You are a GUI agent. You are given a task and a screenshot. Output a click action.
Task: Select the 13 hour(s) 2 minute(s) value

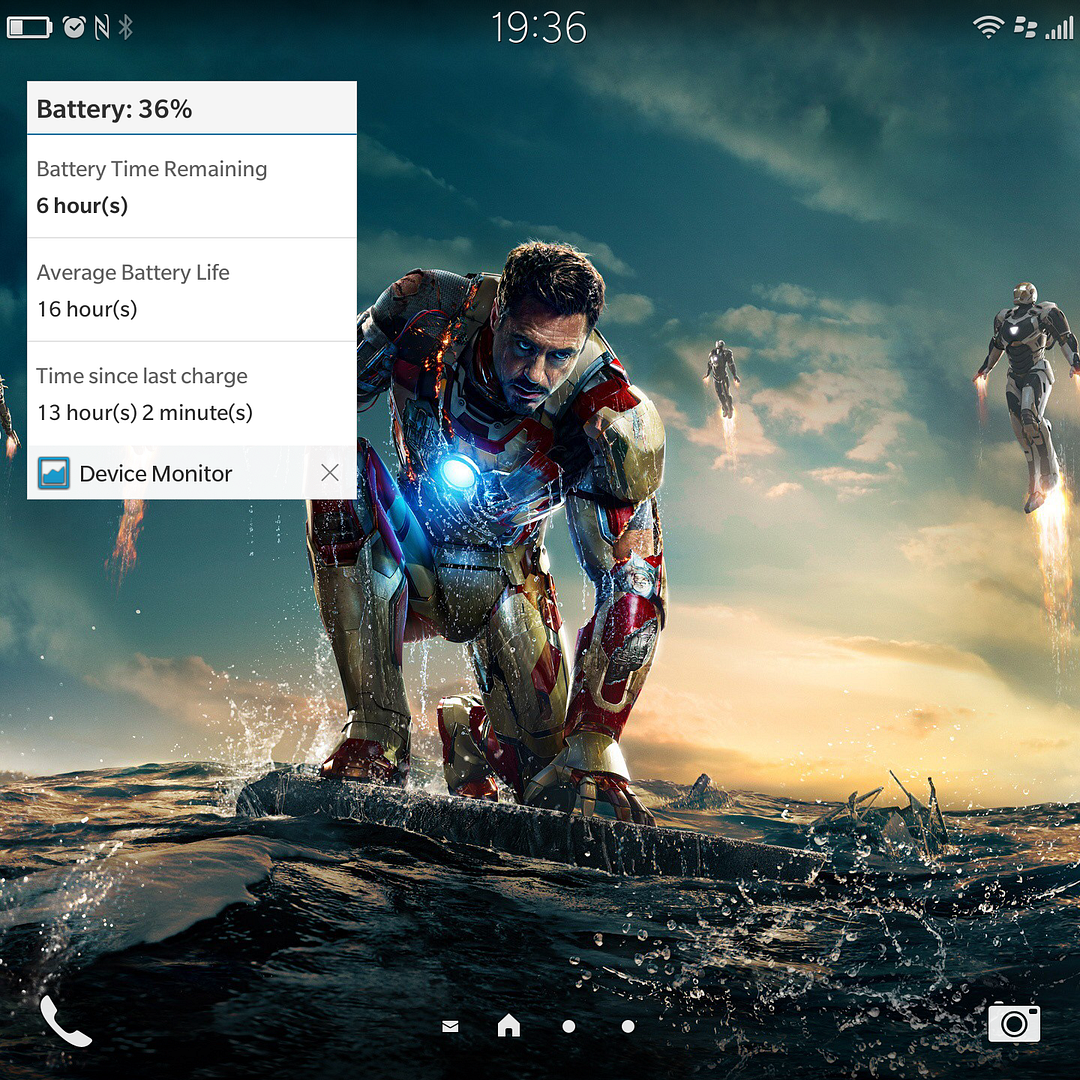[x=145, y=413]
